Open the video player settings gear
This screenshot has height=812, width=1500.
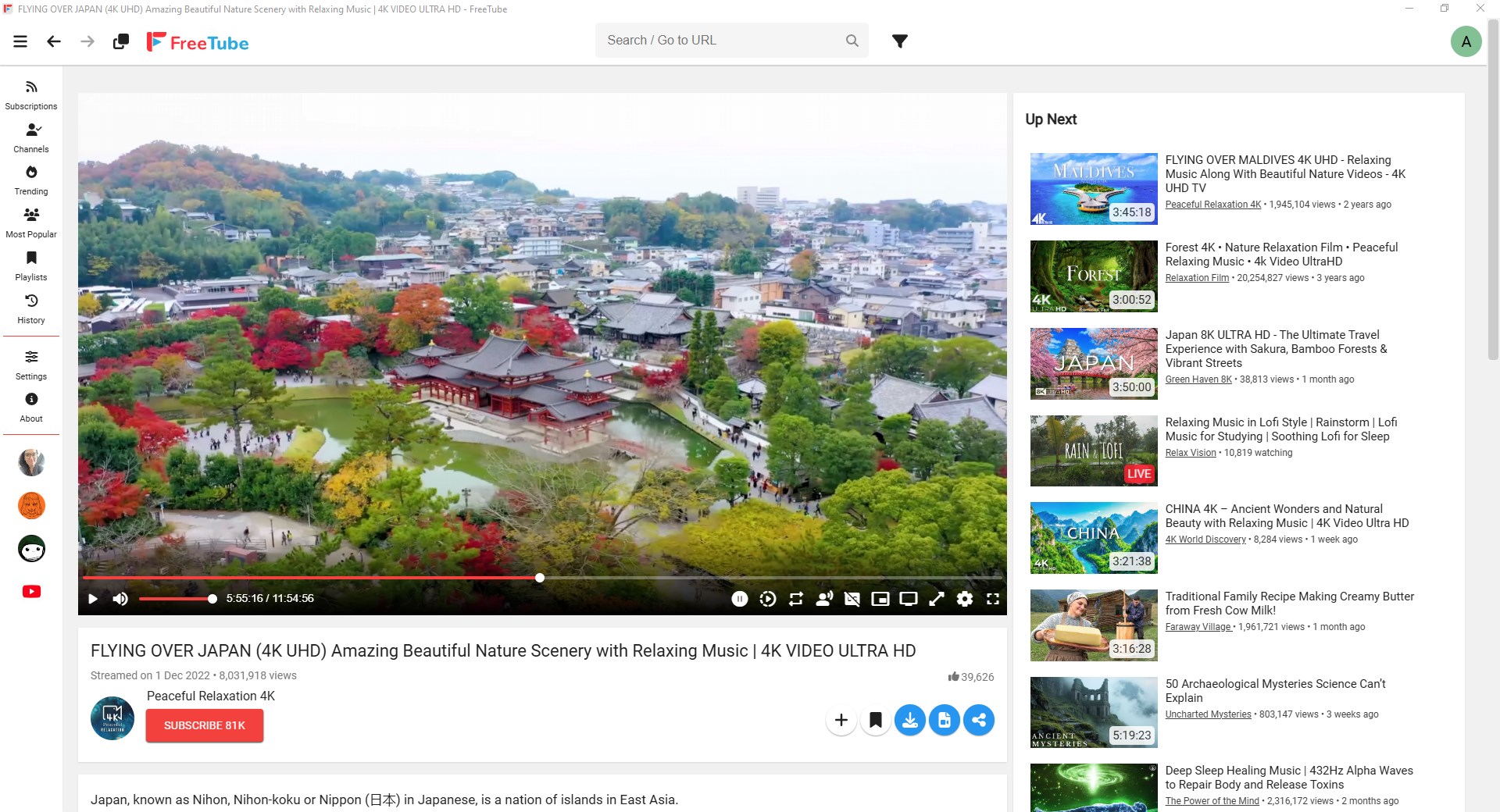[x=965, y=599]
